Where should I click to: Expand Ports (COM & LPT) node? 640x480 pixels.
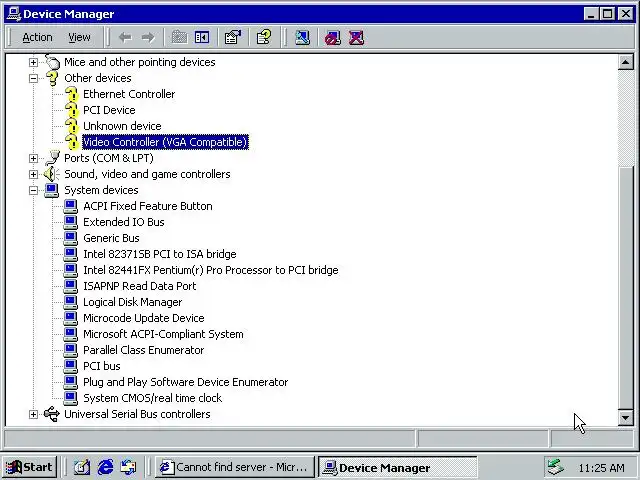[33, 158]
